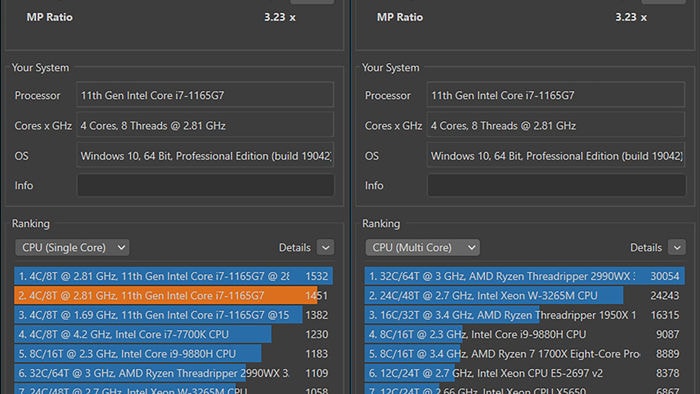Select multi-core rank 1 Threadripper 2990WX row
Viewport: 700px width, 394px height.
point(524,276)
